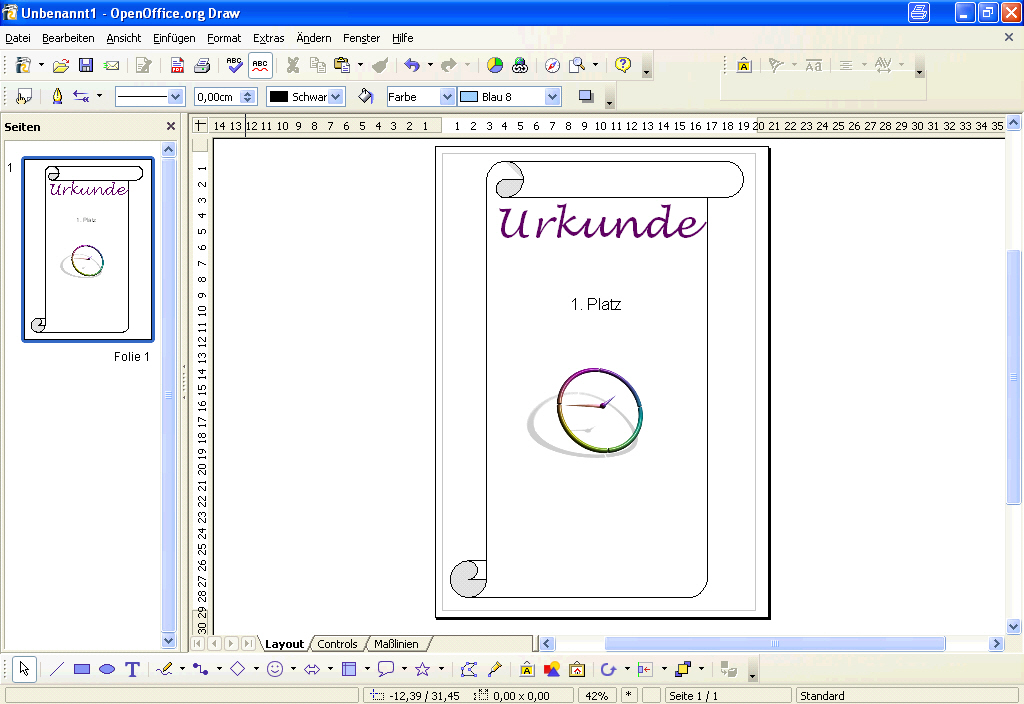Select the Connector tool
The image size is (1024, 704).
(x=200, y=669)
